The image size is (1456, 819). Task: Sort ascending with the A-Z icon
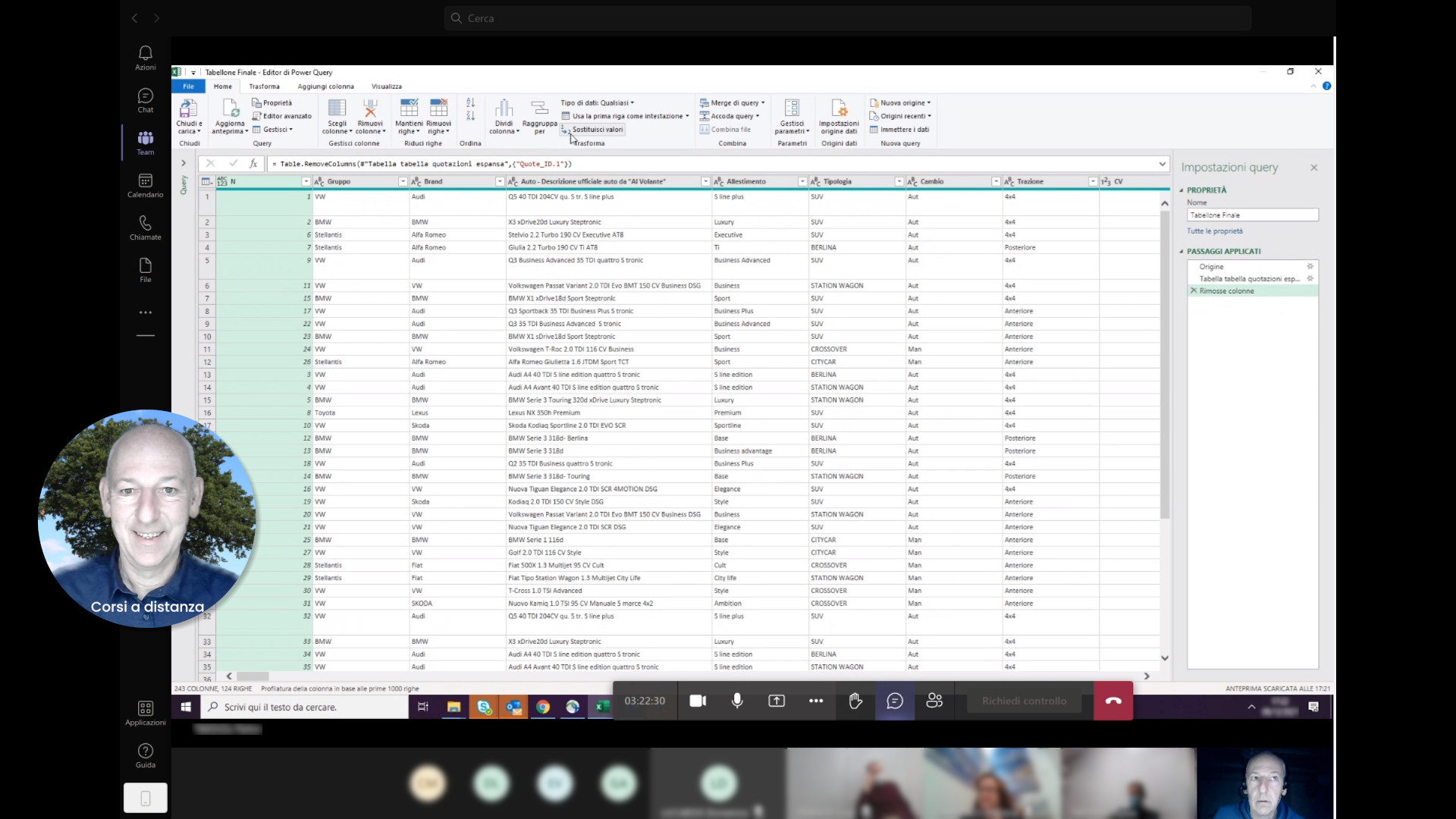tap(470, 102)
